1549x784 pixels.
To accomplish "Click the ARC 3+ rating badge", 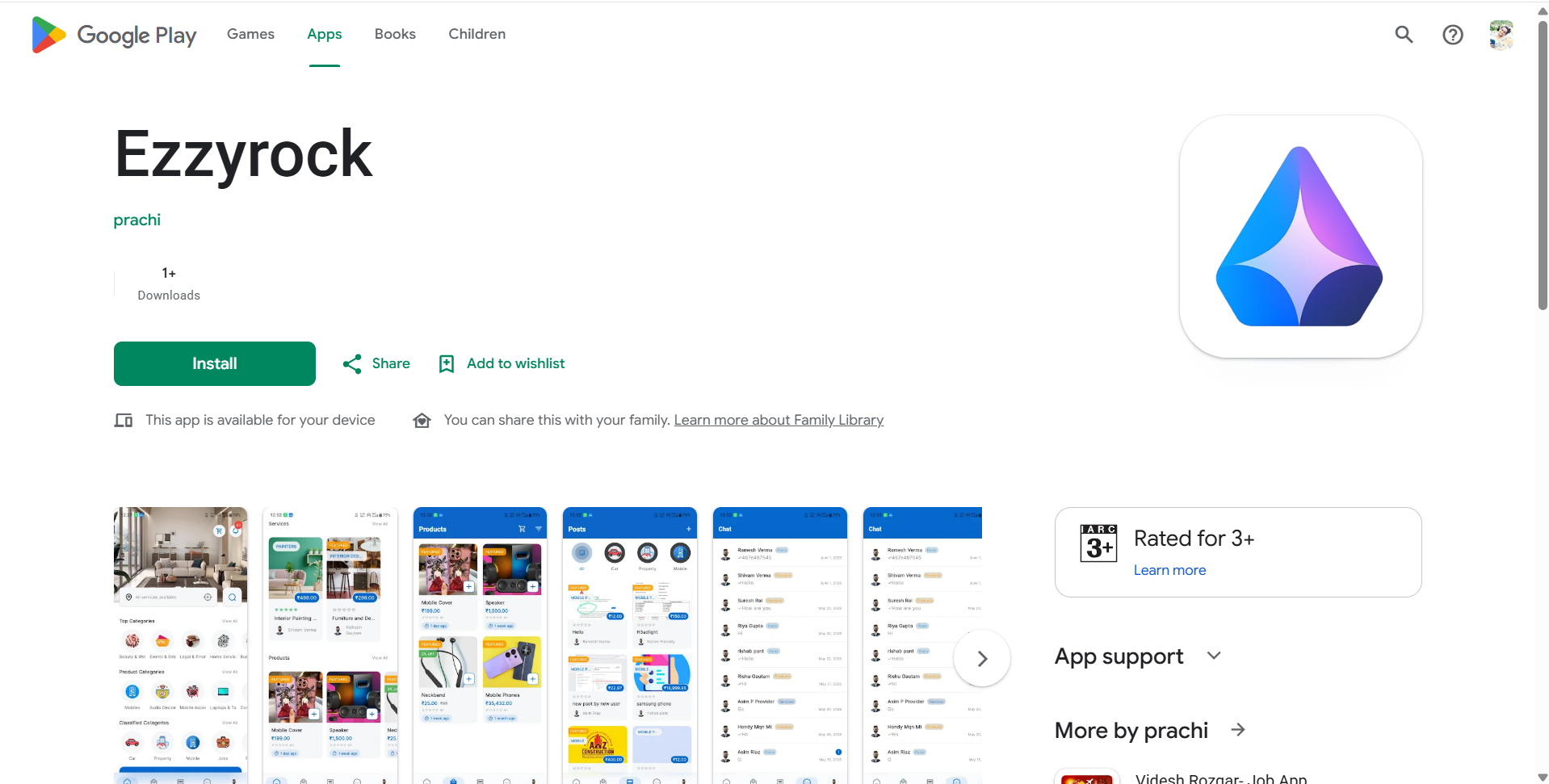I will [x=1098, y=543].
